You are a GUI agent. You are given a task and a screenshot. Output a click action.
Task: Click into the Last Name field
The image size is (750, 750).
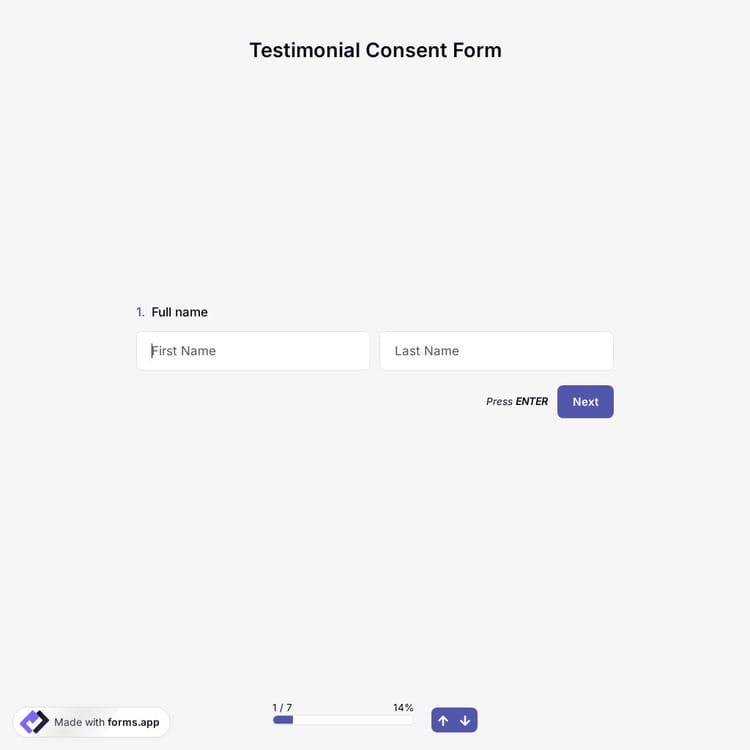(496, 351)
